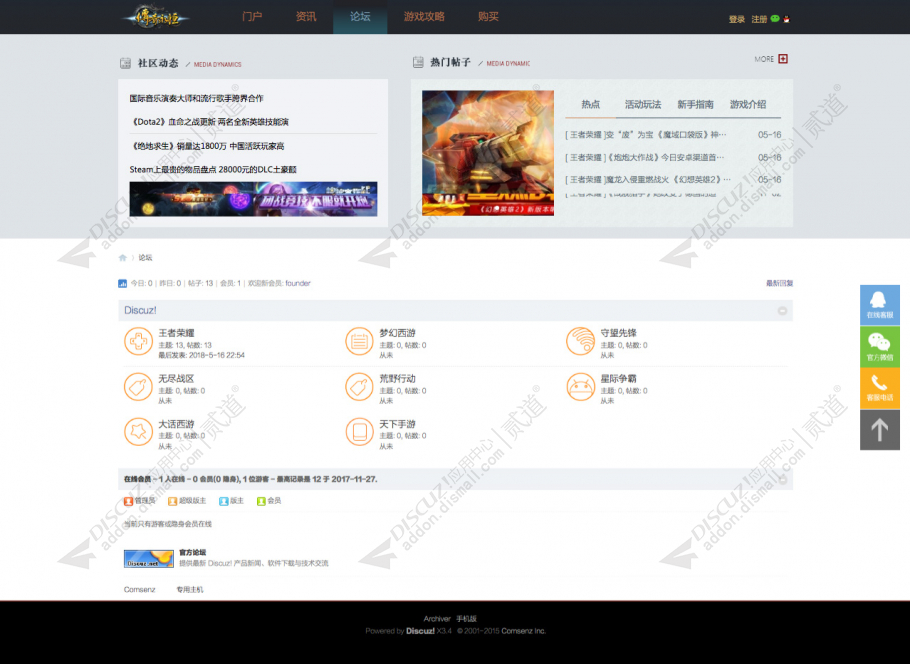Screen dimensions: 910x664
Task: Click the 大话西游 star forum icon
Action: click(138, 432)
